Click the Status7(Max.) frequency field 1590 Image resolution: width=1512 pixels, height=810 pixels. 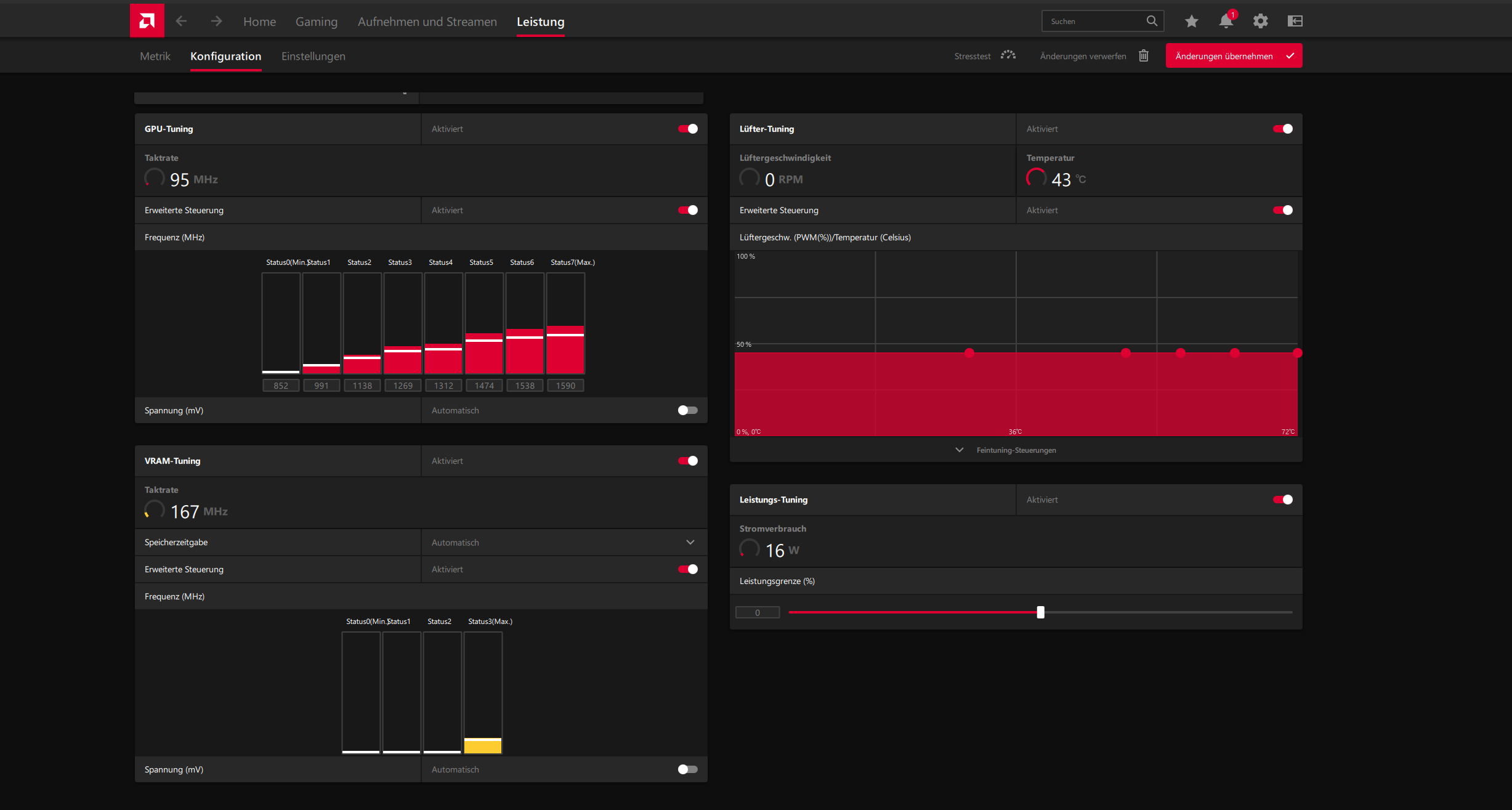click(565, 386)
